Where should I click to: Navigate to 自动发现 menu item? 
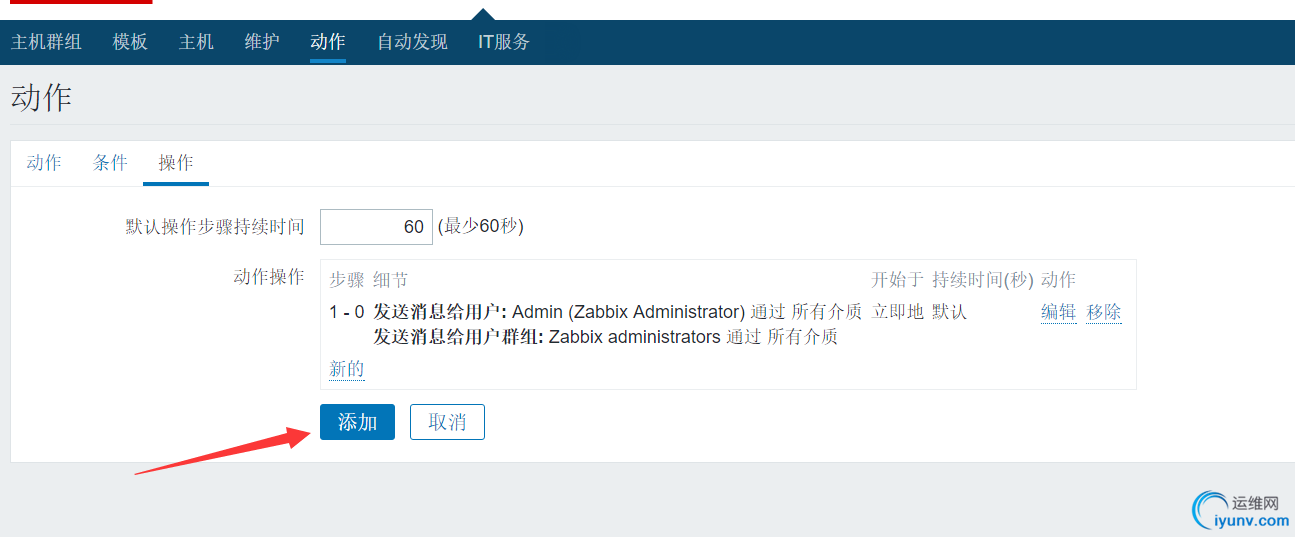pyautogui.click(x=412, y=42)
